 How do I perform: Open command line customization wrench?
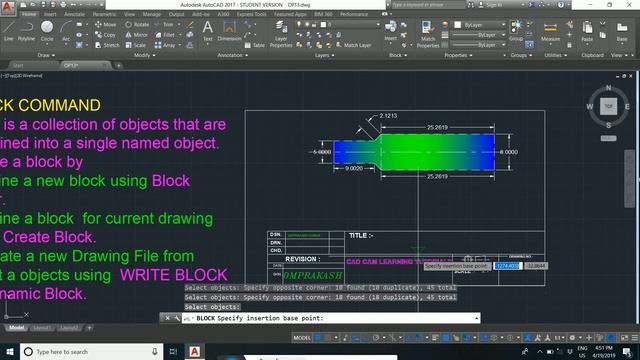(x=177, y=318)
